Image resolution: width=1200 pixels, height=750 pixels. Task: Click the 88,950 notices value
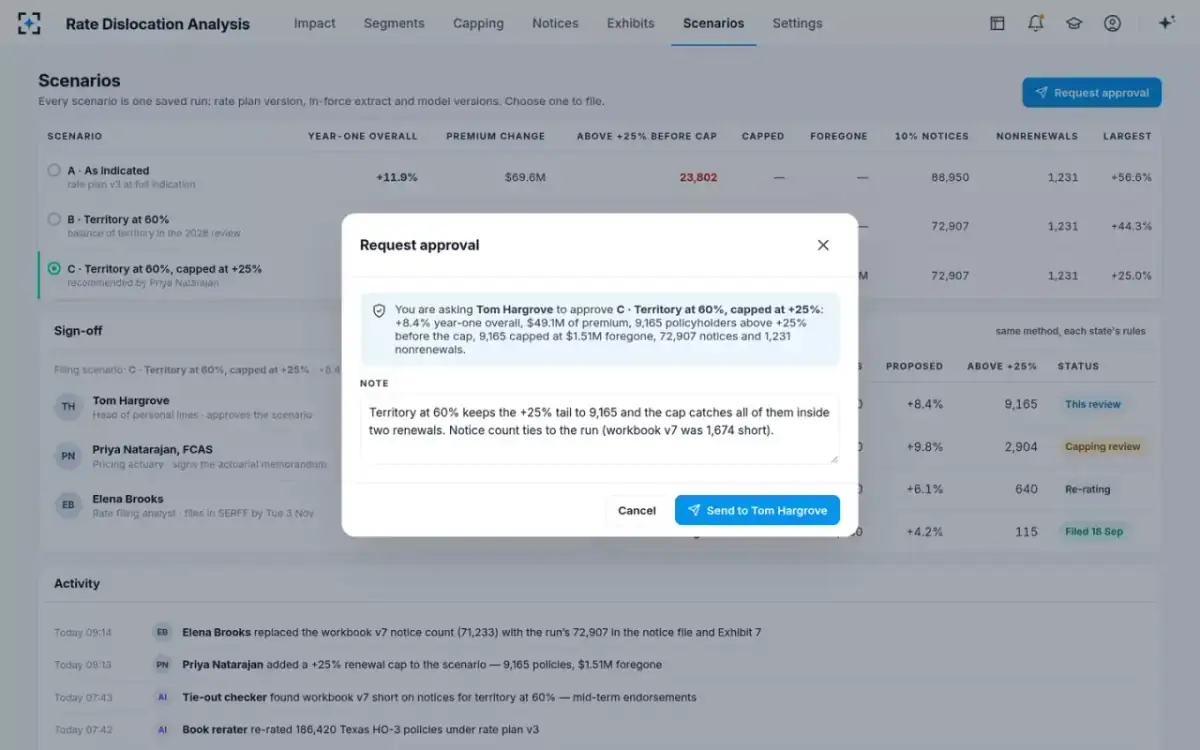(949, 177)
